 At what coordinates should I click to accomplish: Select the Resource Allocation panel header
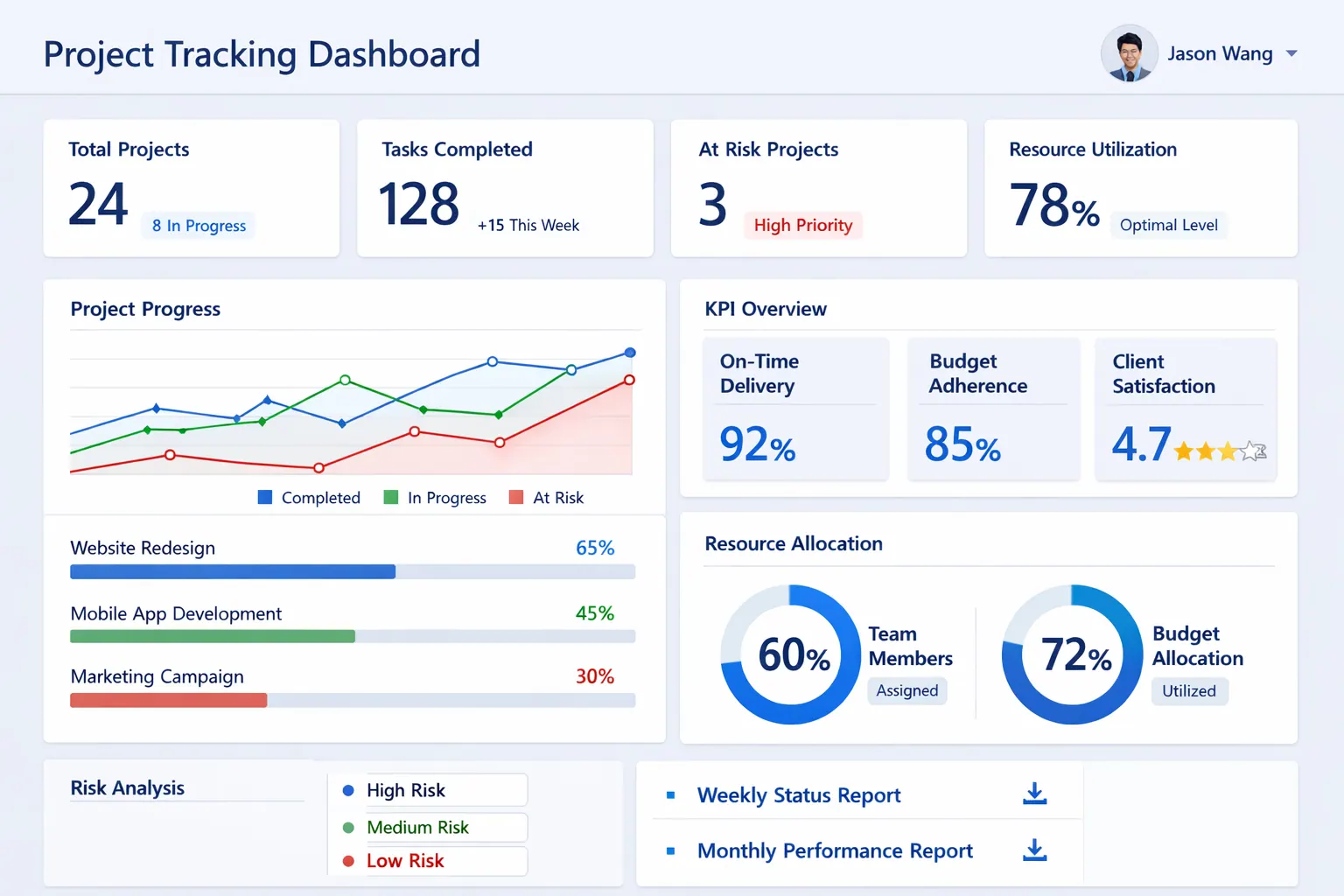tap(793, 543)
